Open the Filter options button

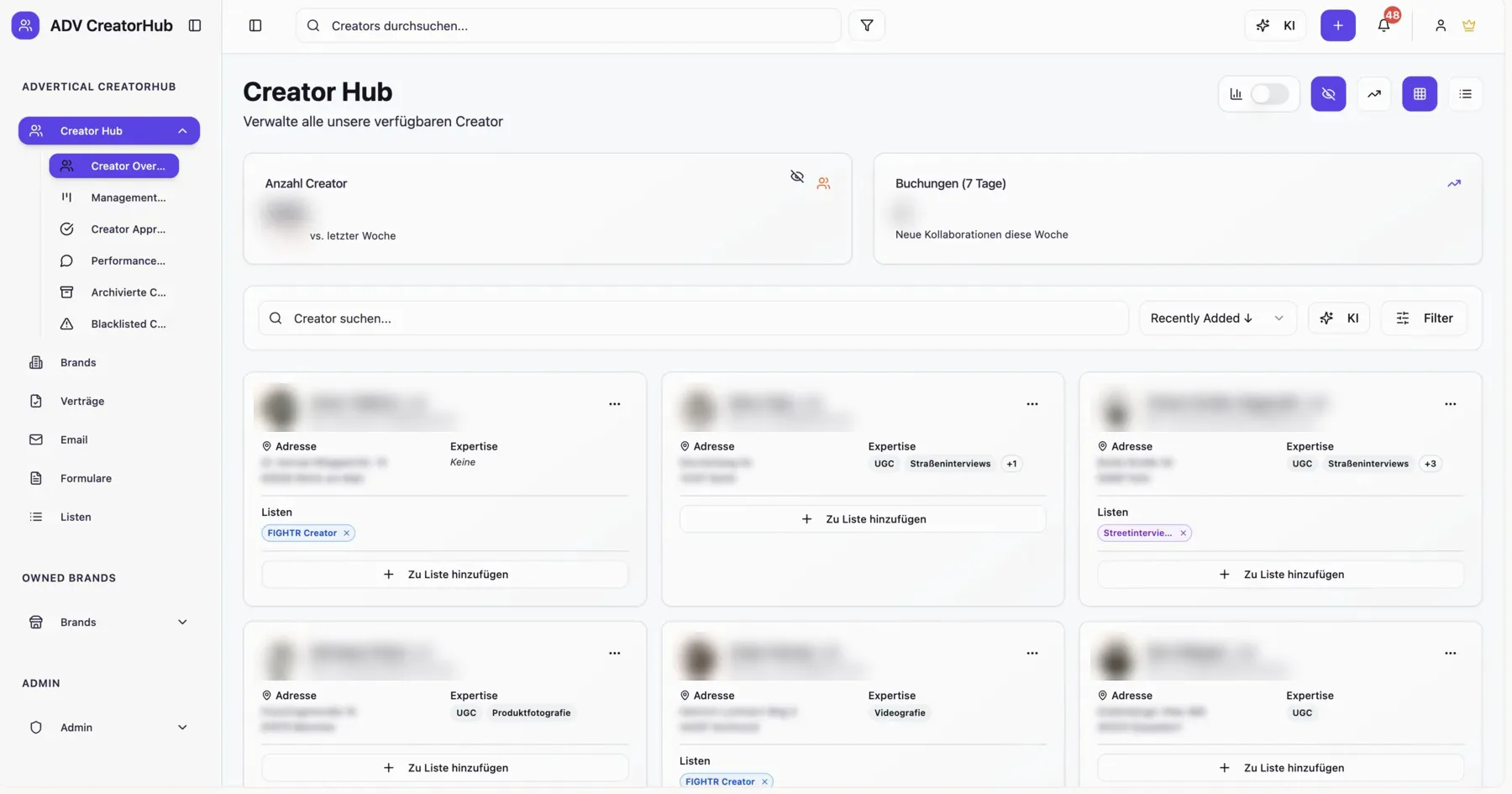(1424, 318)
